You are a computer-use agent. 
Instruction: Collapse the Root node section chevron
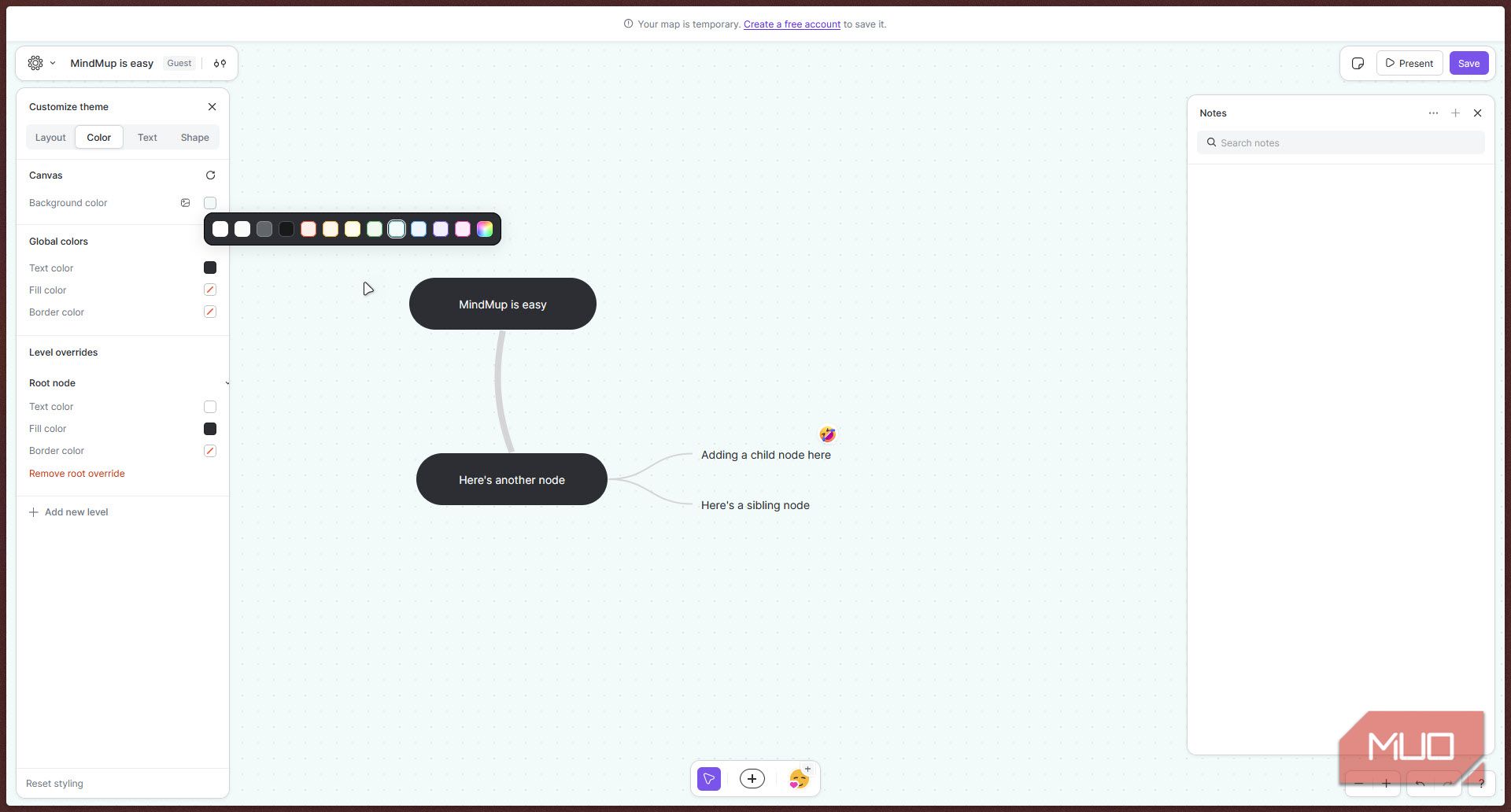pyautogui.click(x=227, y=383)
